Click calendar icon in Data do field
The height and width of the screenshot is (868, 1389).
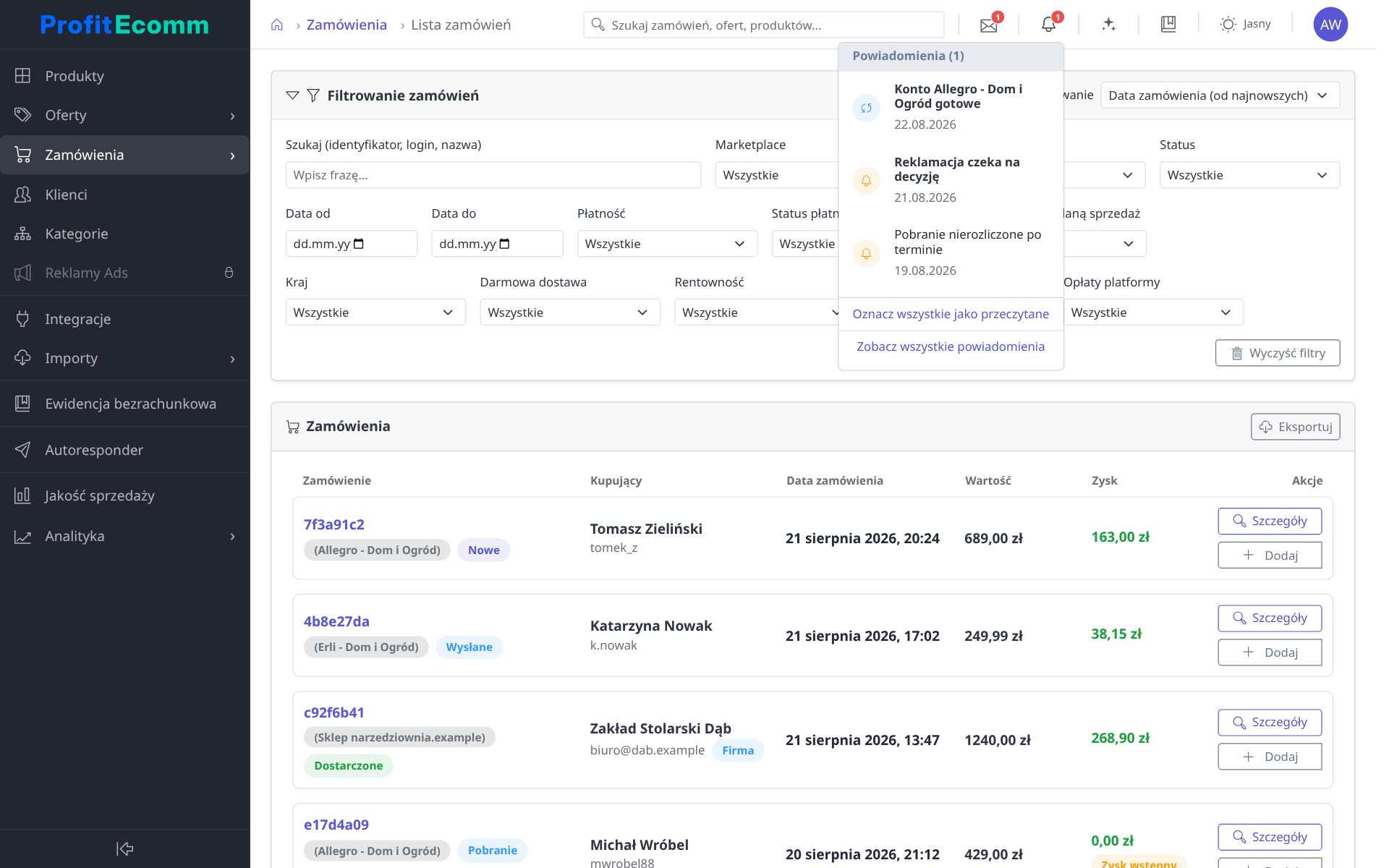pyautogui.click(x=505, y=244)
